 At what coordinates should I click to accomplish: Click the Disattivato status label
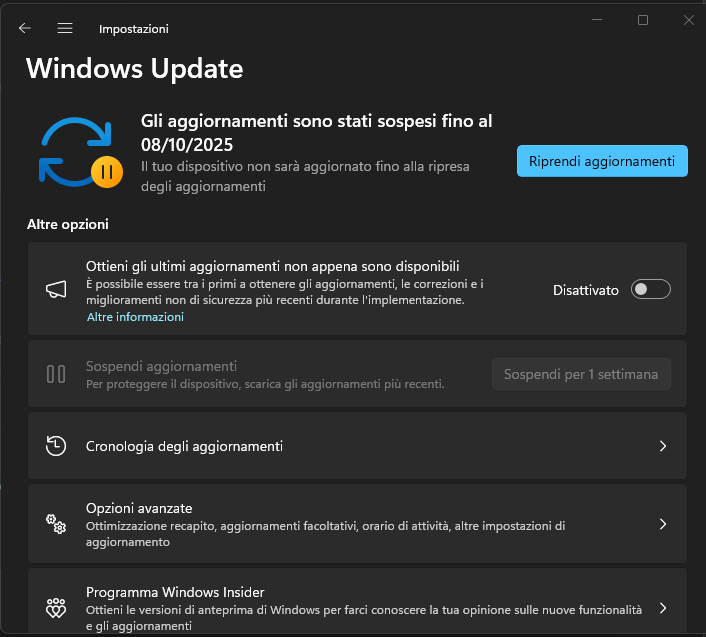586,290
